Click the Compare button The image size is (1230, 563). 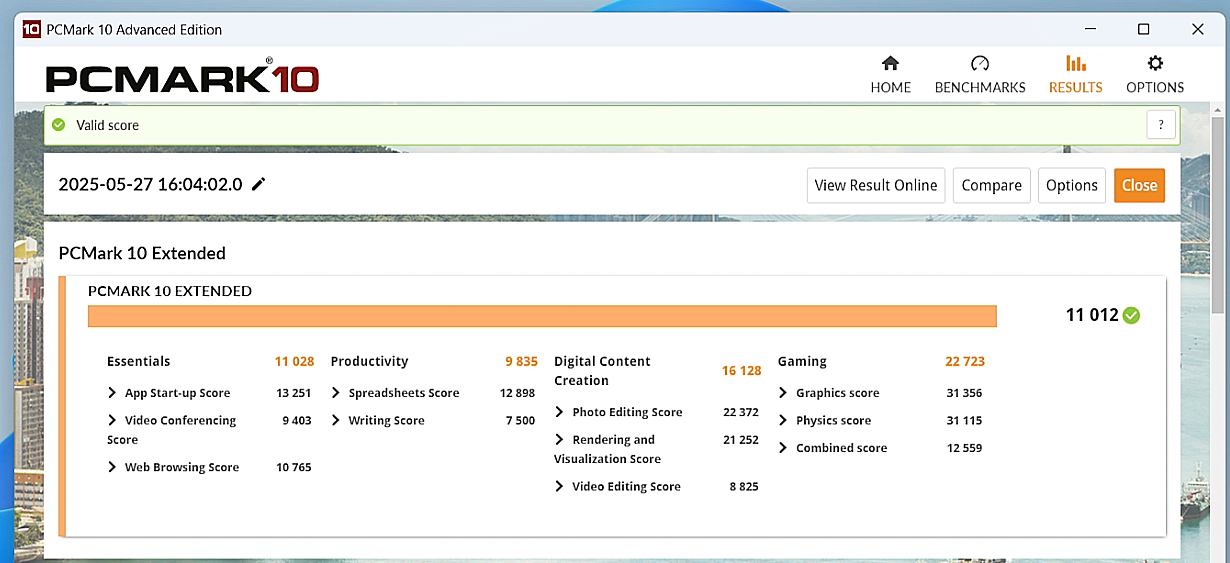click(x=991, y=185)
